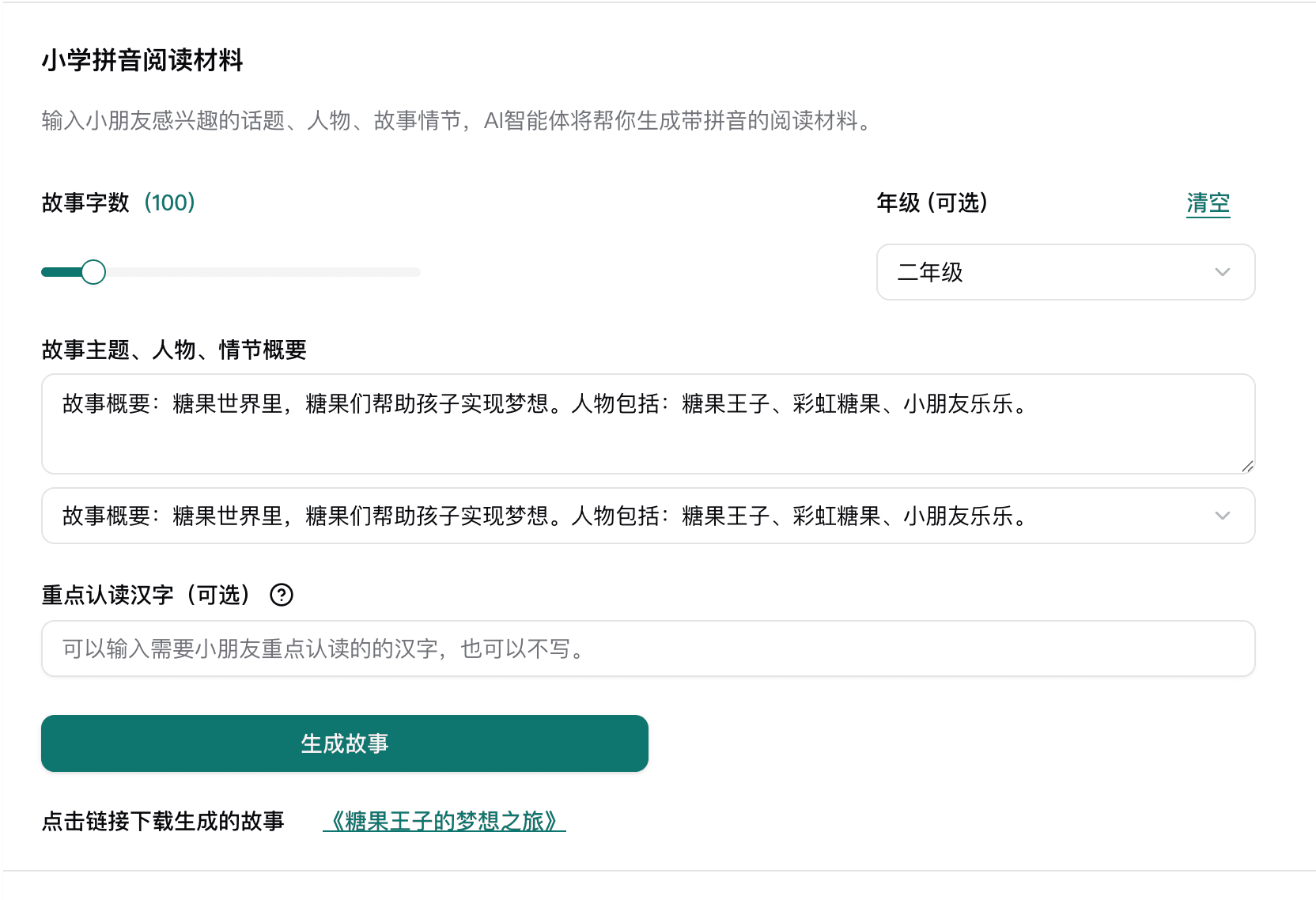Click the 故事主题、人物、情节概要 label

(x=174, y=350)
